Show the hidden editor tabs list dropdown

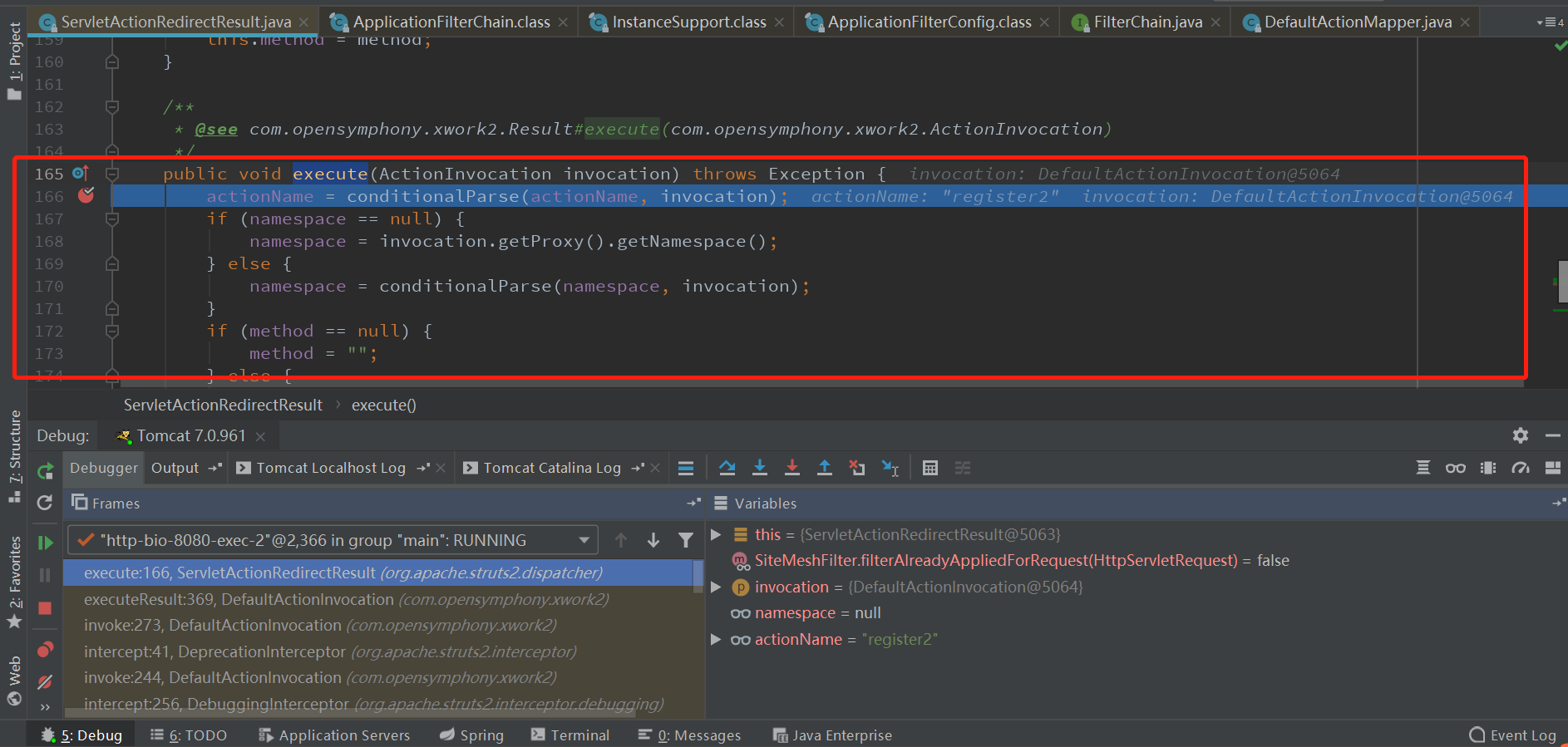pyautogui.click(x=1551, y=22)
